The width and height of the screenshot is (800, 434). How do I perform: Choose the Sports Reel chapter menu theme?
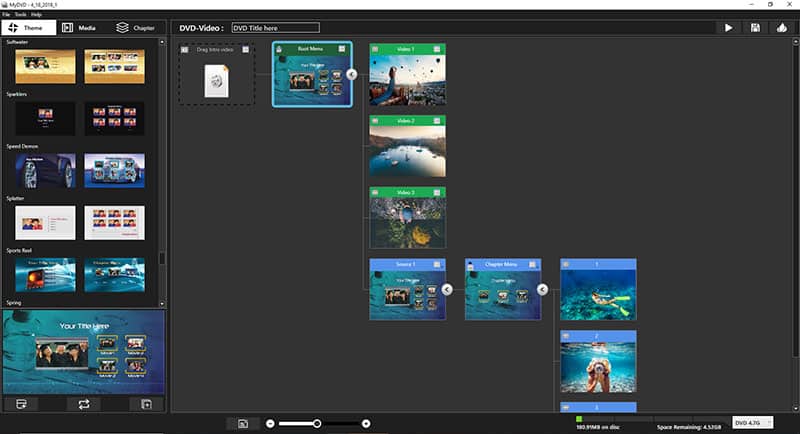[114, 274]
